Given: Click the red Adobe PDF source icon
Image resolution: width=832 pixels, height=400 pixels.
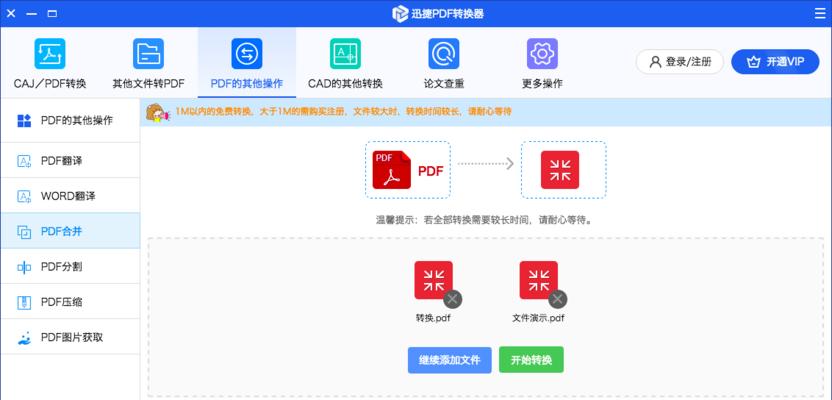Looking at the screenshot, I should coord(392,170).
